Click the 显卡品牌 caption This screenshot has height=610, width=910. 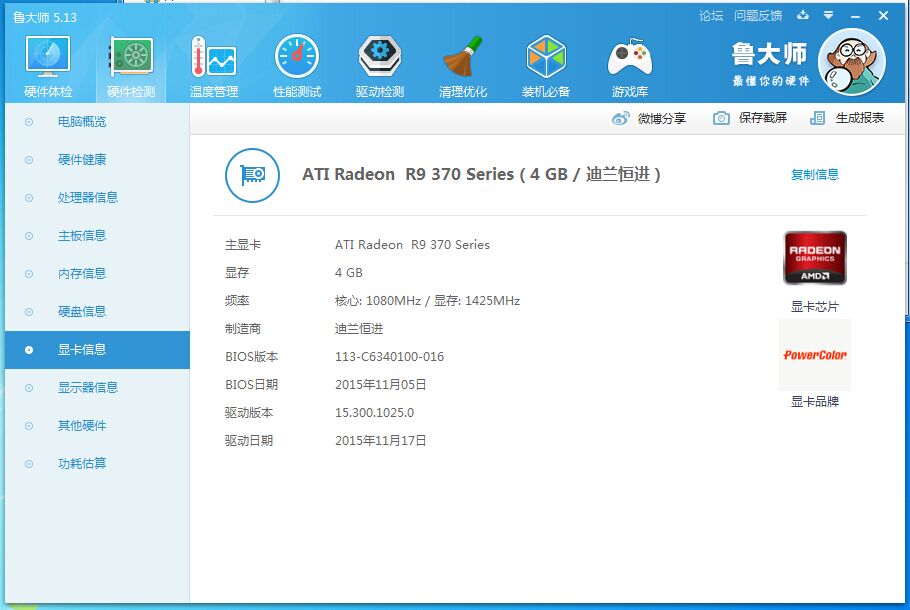[x=815, y=402]
